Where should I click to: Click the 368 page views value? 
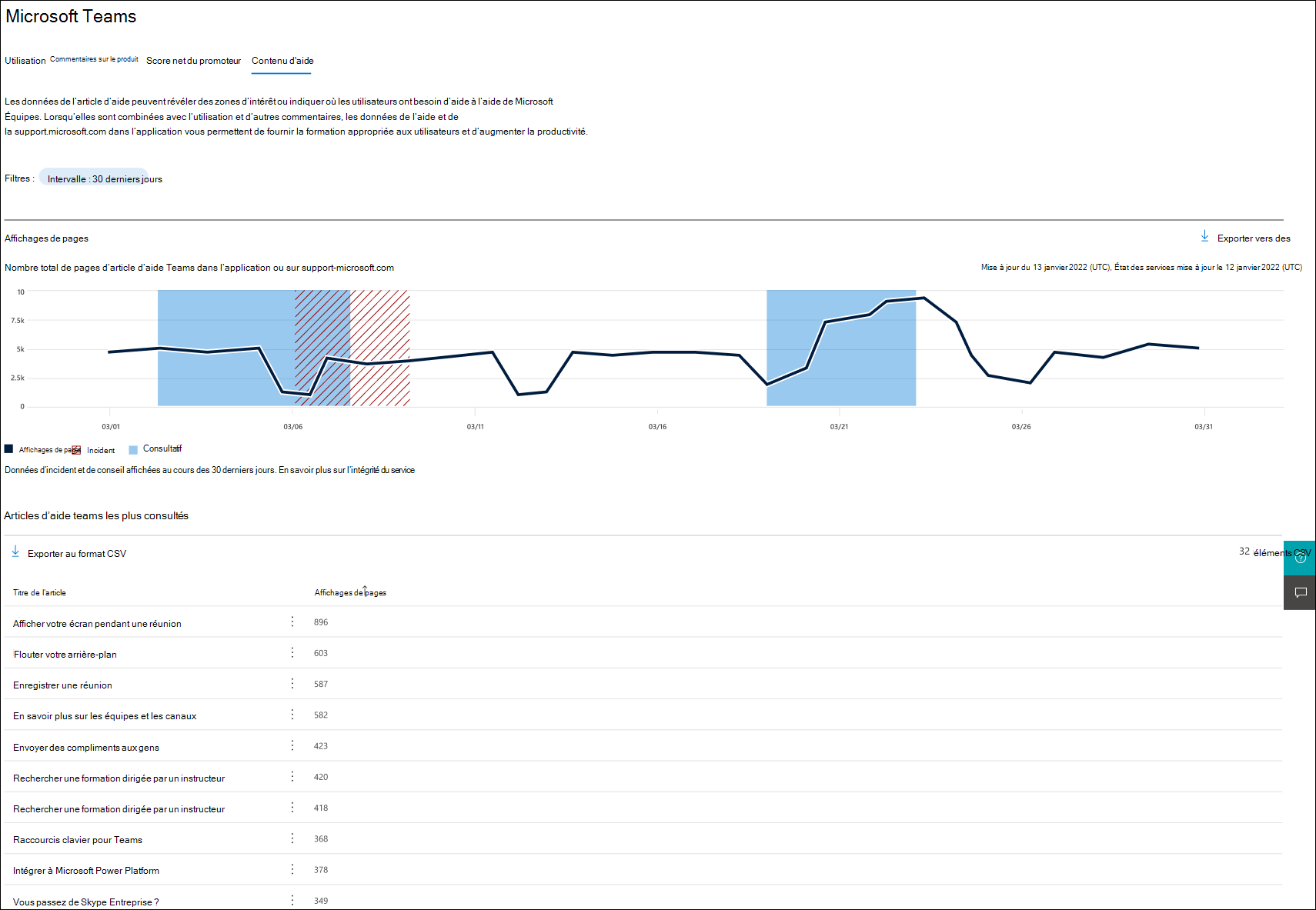321,839
